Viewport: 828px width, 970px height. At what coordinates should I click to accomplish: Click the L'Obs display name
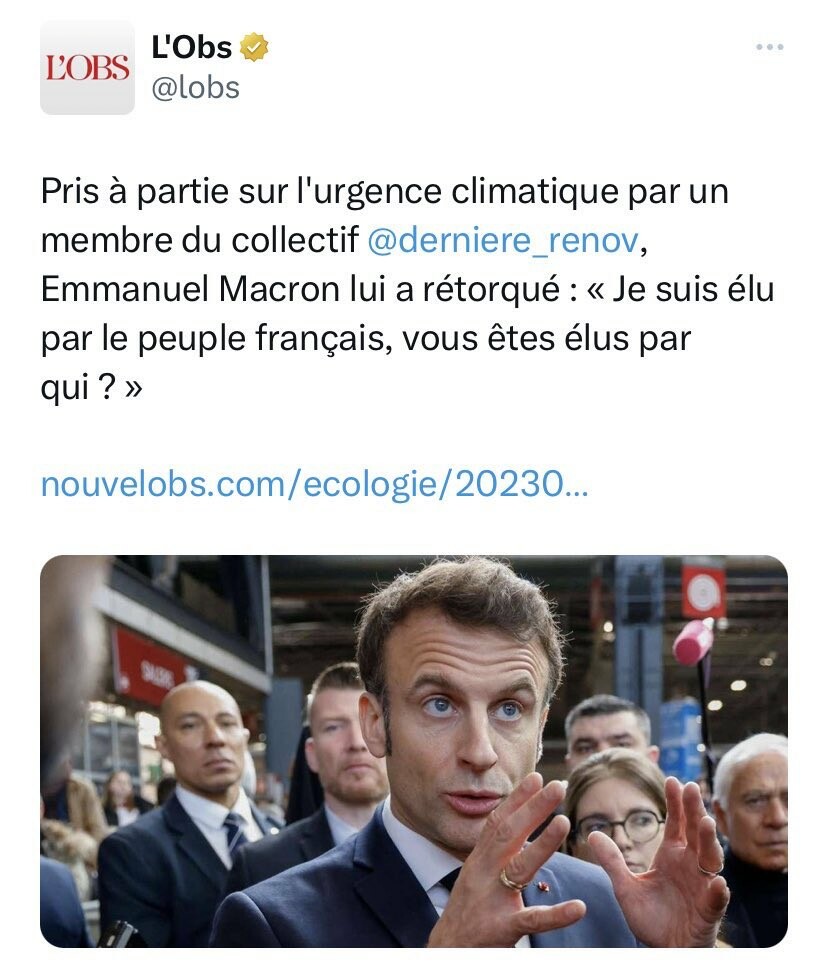191,47
